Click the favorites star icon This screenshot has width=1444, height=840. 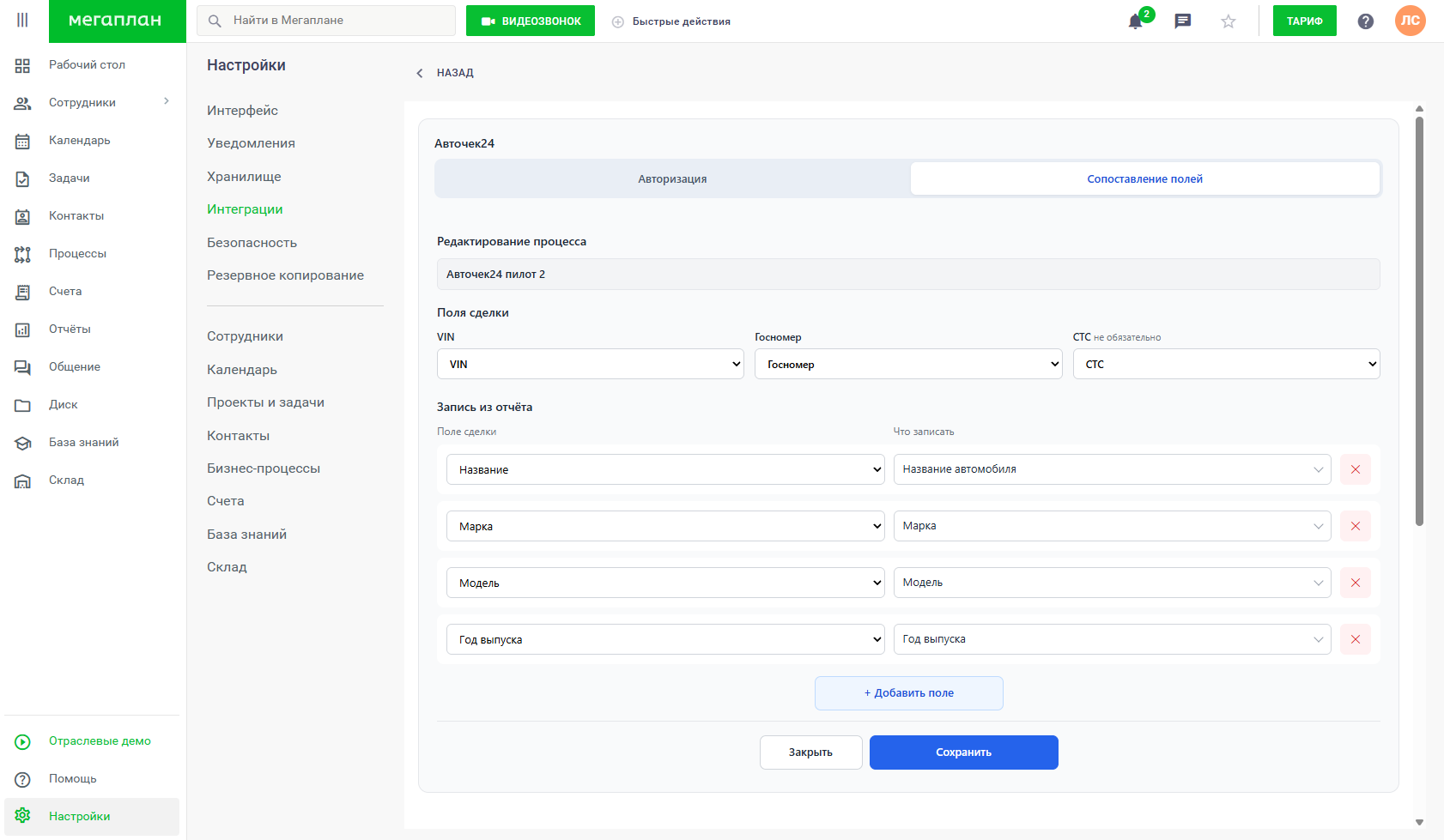tap(1229, 21)
